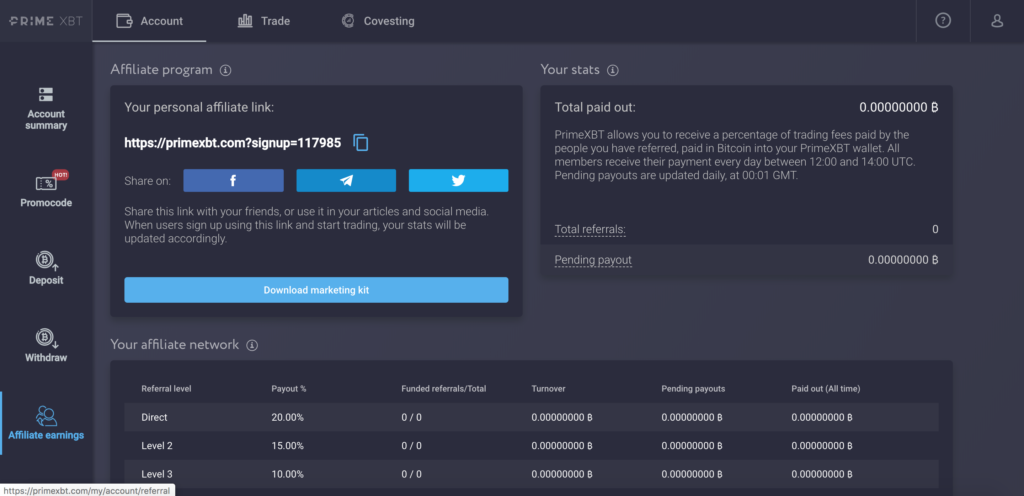This screenshot has height=496, width=1024.
Task: Click the Affiliate earnings people icon
Action: [46, 416]
